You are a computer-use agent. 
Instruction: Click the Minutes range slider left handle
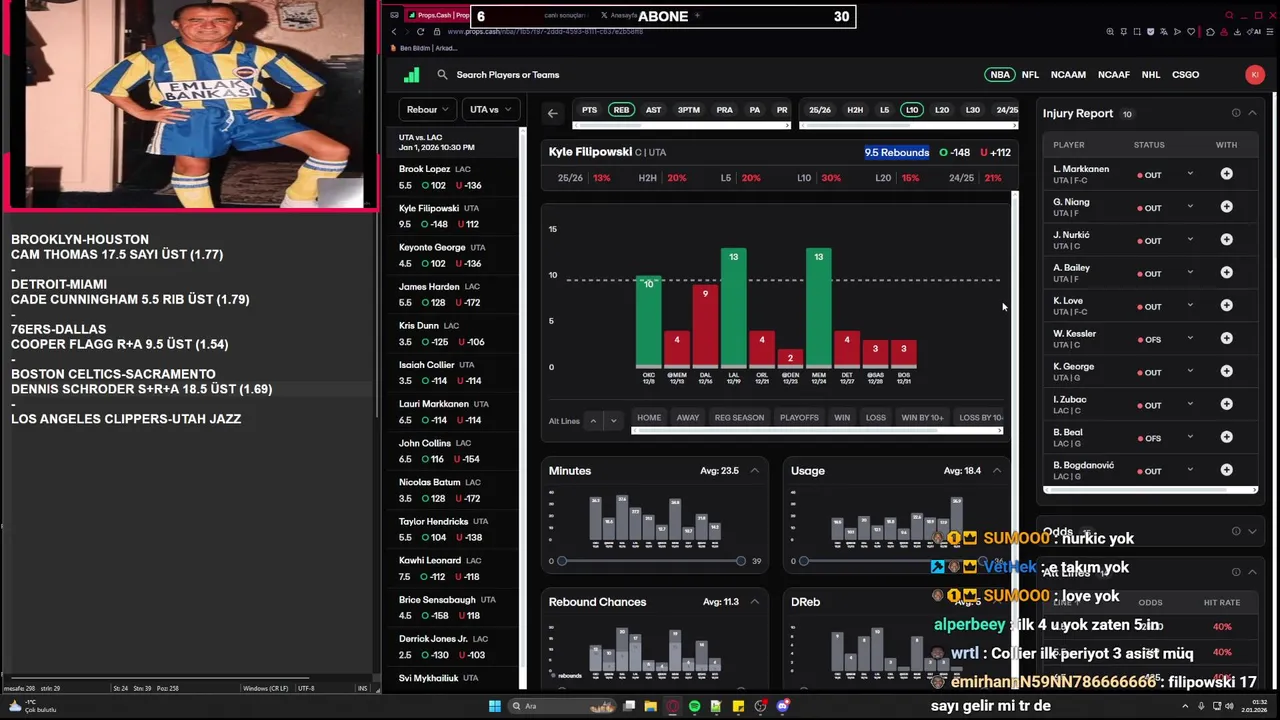(562, 561)
